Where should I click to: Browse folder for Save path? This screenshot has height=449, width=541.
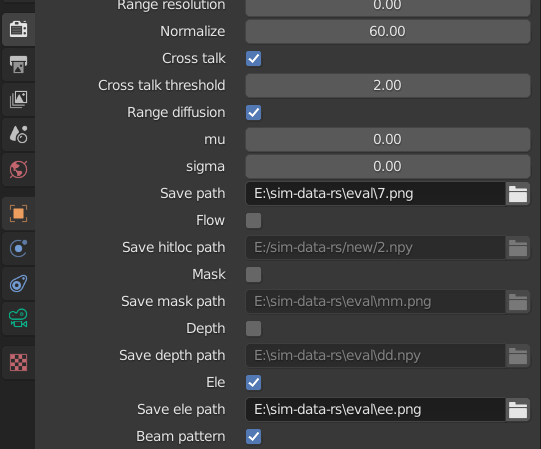(x=518, y=194)
